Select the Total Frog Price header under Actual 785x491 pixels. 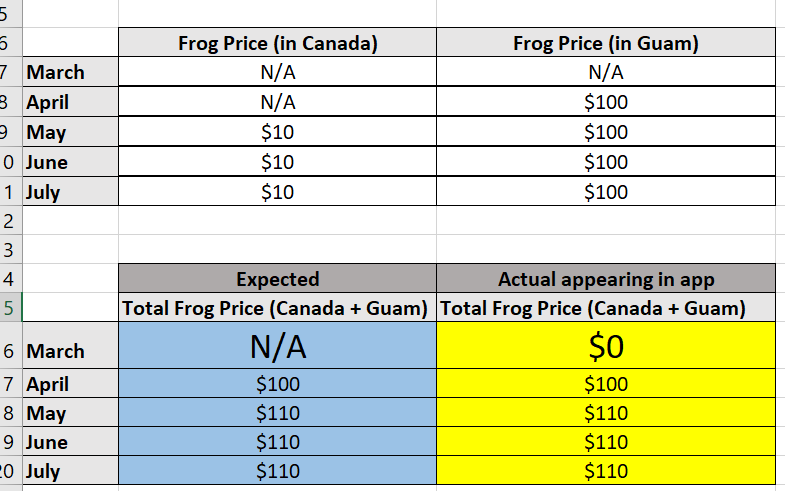[x=606, y=308]
